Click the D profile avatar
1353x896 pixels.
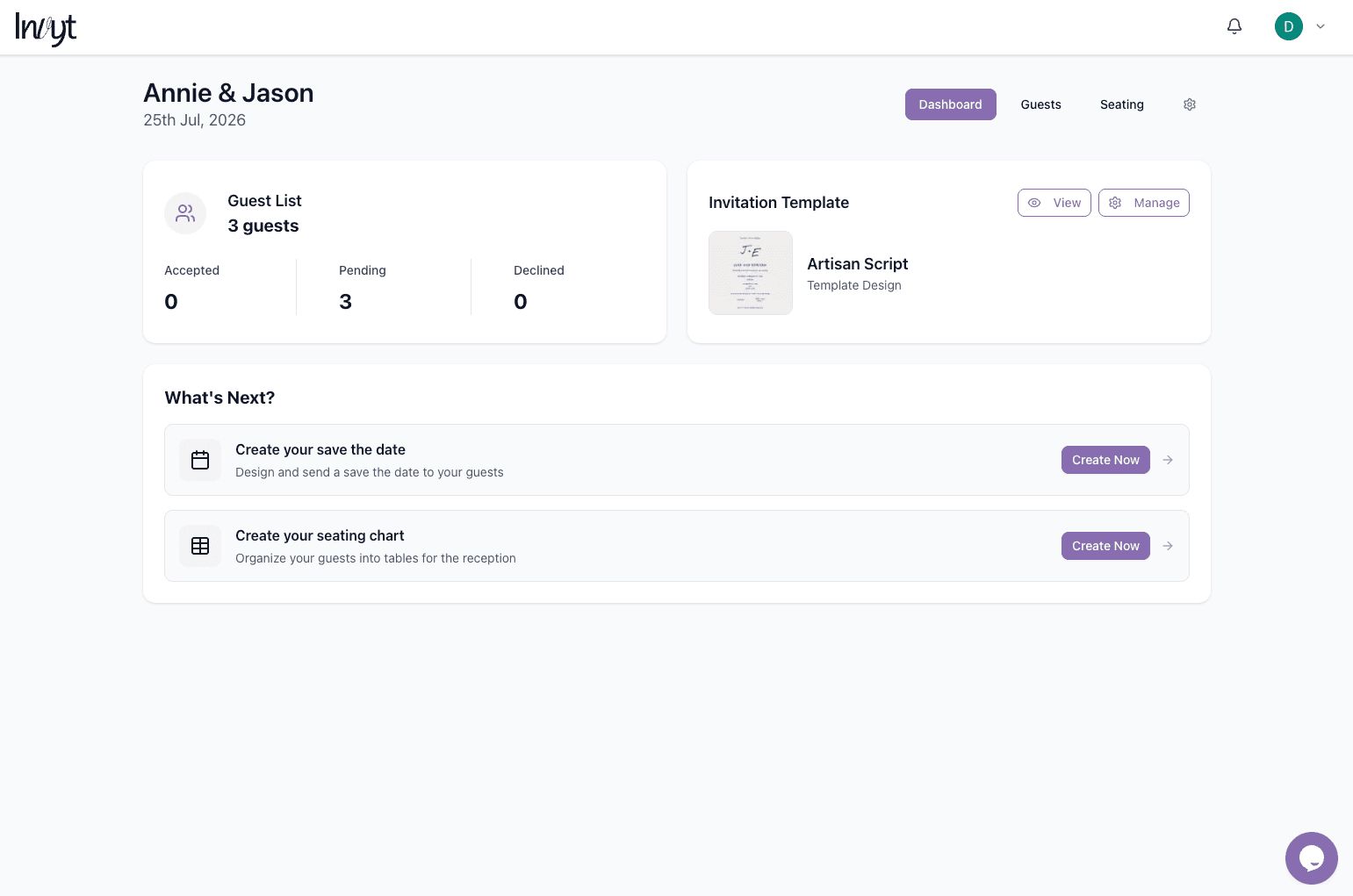pyautogui.click(x=1288, y=26)
